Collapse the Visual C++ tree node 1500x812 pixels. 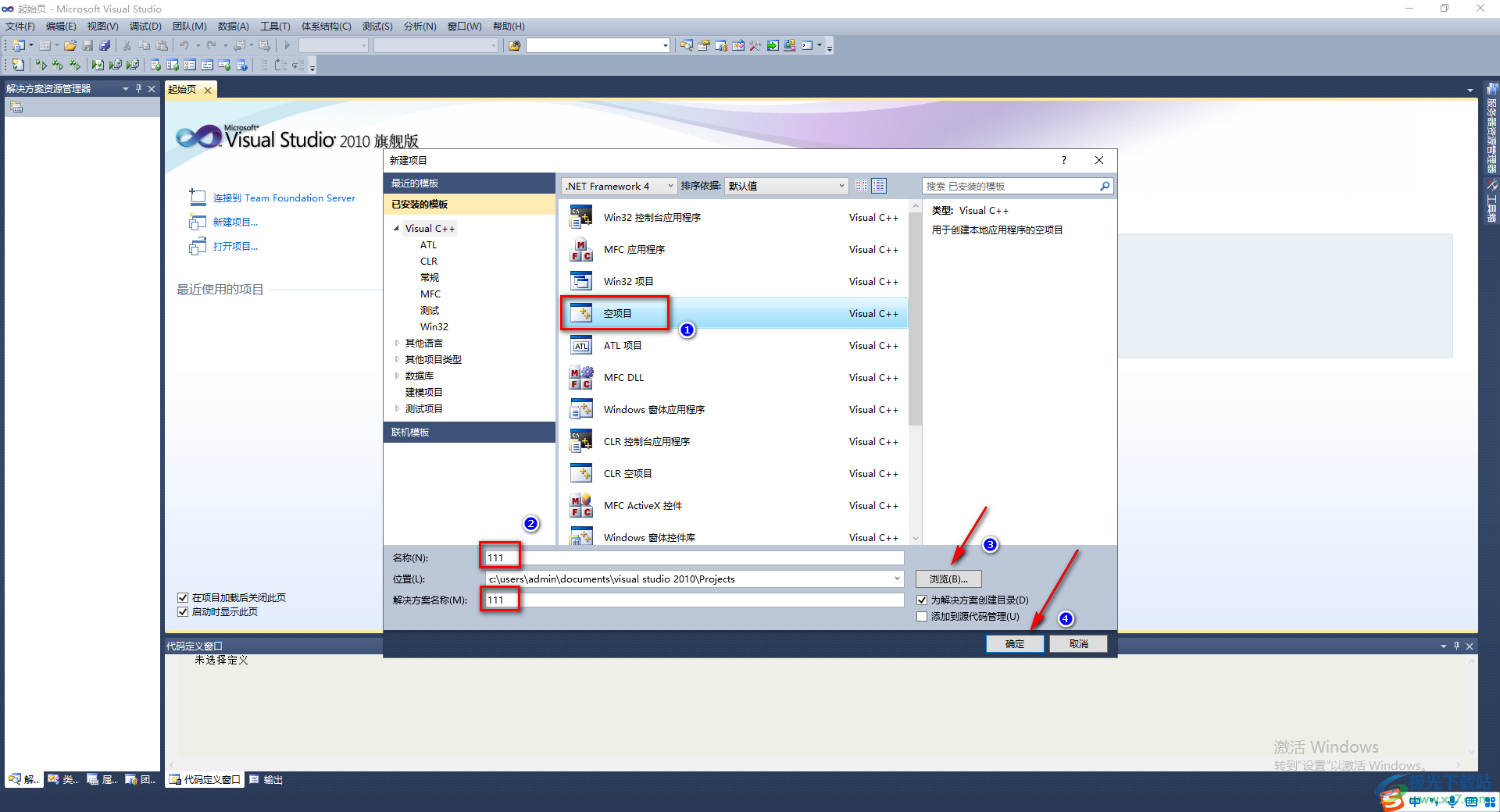click(396, 228)
